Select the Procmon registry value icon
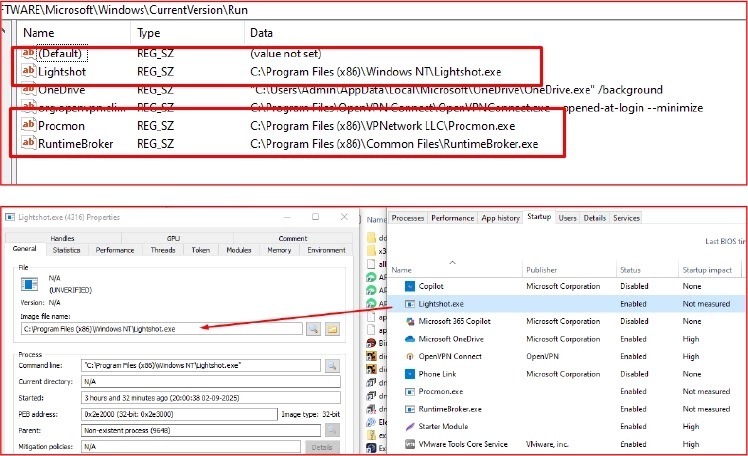 click(x=27, y=126)
